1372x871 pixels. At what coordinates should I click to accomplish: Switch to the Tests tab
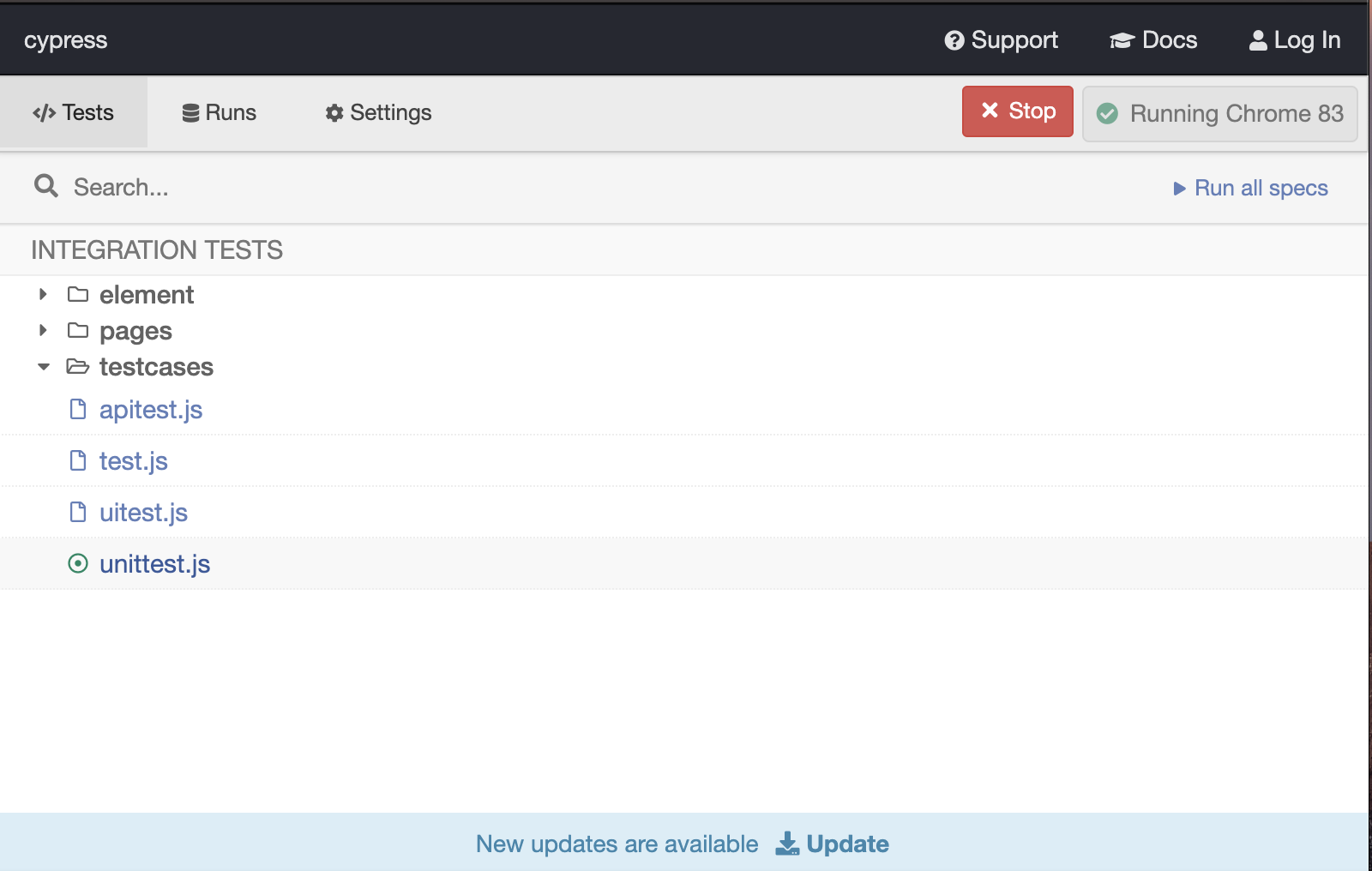[x=74, y=112]
